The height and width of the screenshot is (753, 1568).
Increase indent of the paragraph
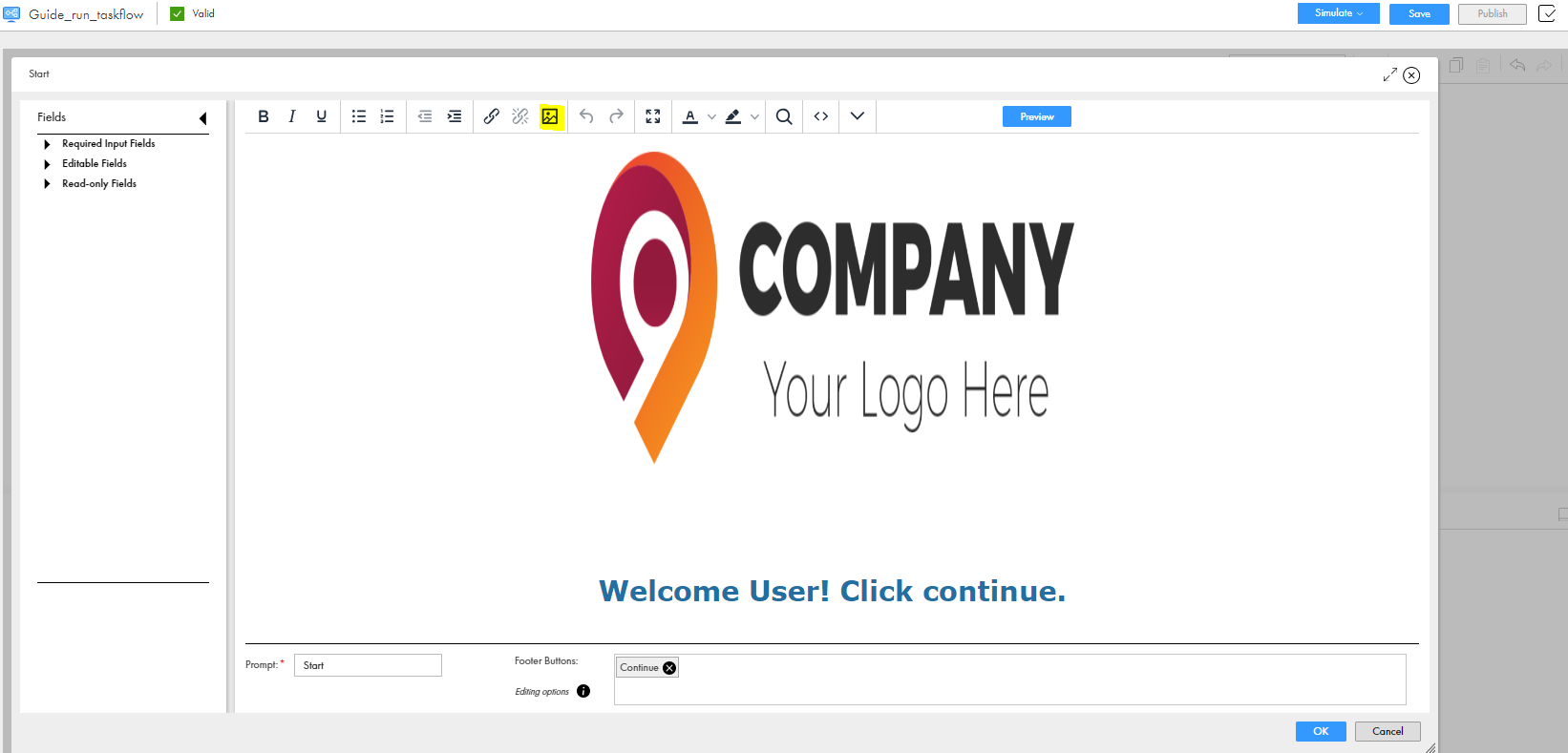[x=455, y=116]
